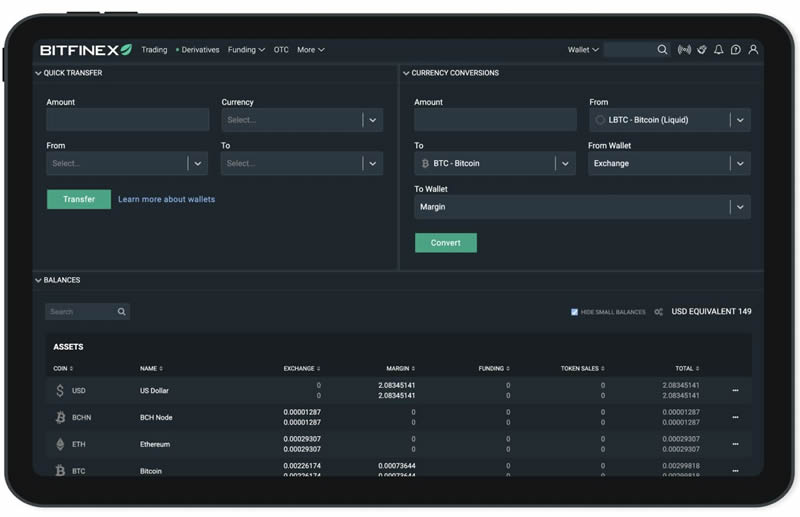Click the Bitfinex logo
Screen dimensions: 800x517
pyautogui.click(x=86, y=50)
